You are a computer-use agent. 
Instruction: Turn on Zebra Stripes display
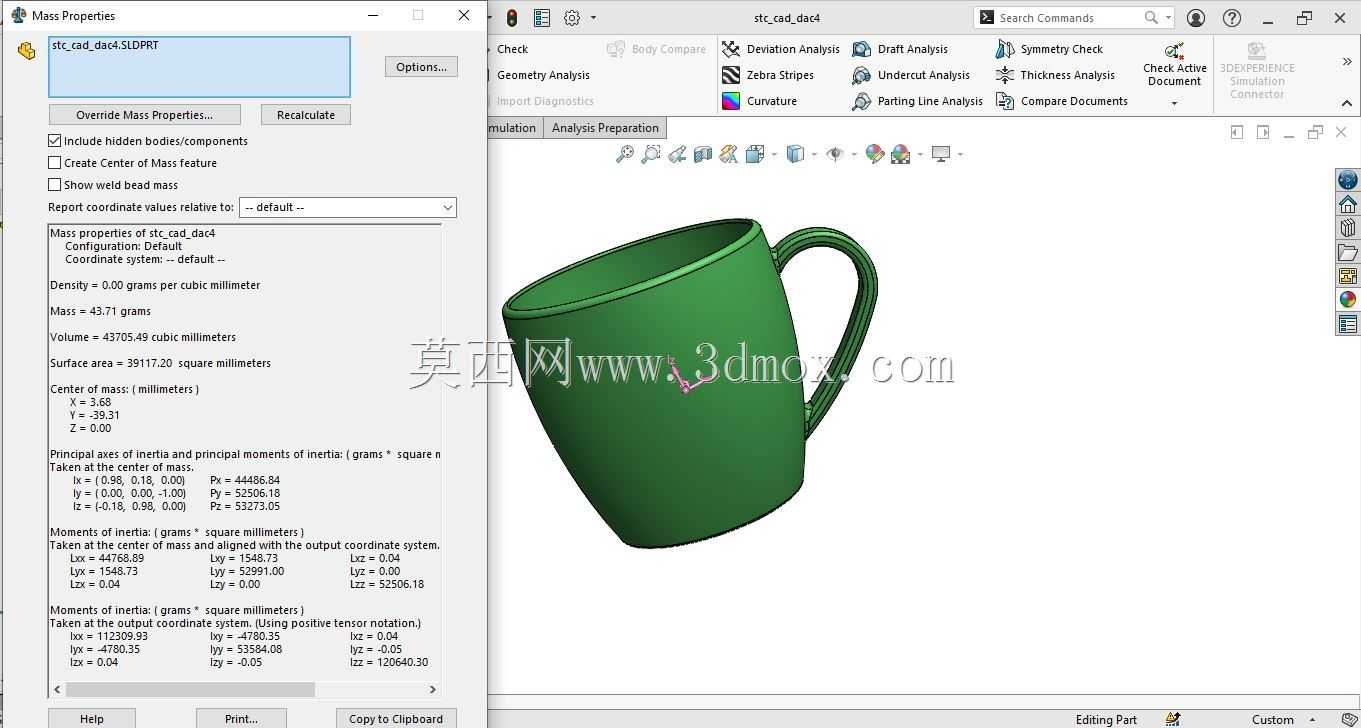click(x=768, y=75)
